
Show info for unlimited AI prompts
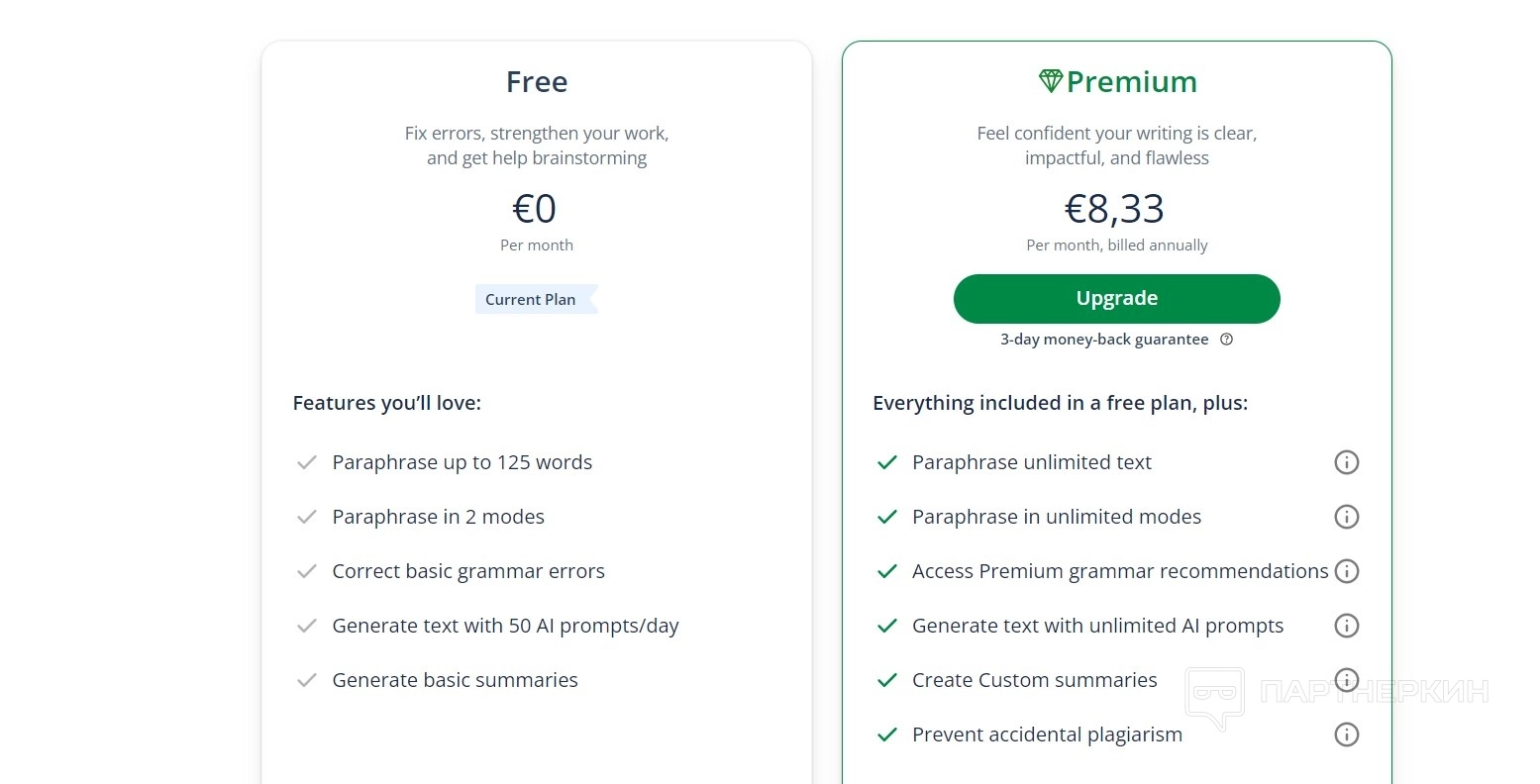click(1346, 626)
